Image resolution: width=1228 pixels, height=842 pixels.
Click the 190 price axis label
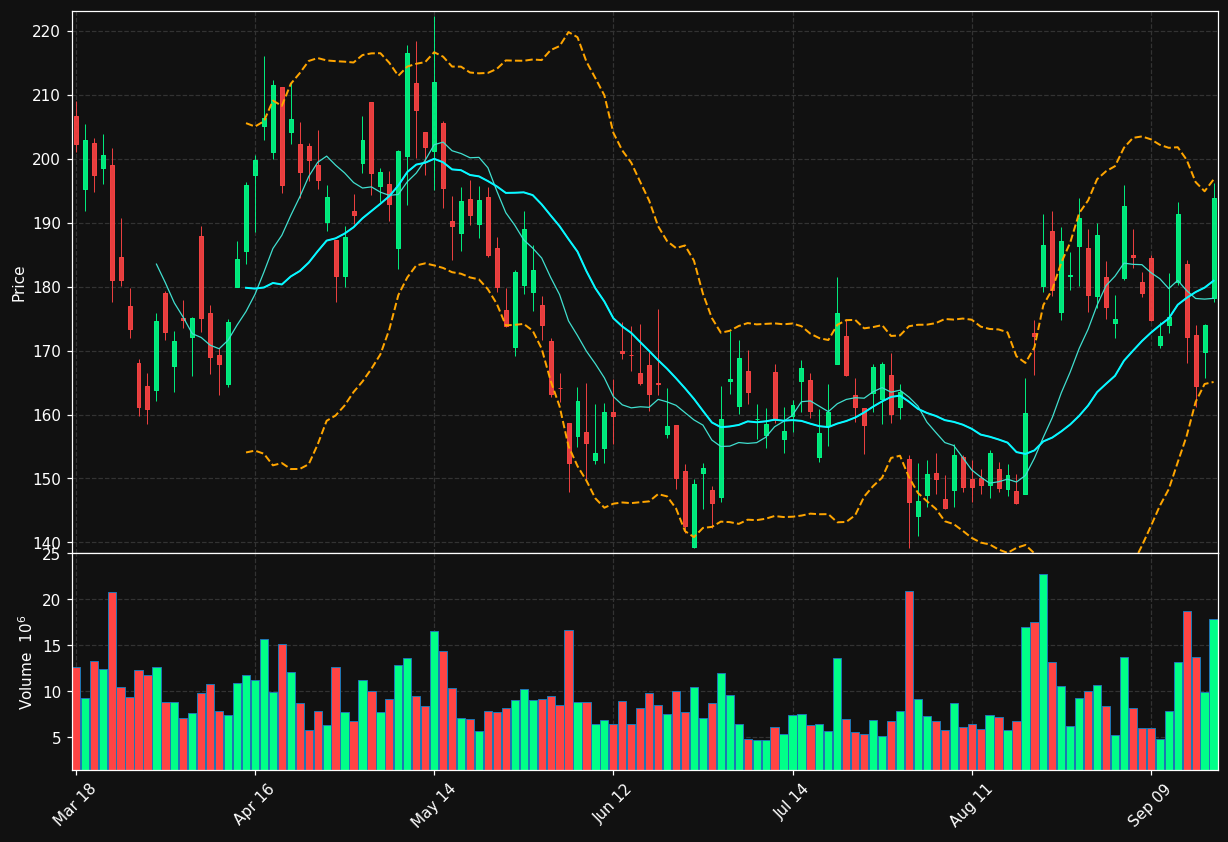point(46,223)
